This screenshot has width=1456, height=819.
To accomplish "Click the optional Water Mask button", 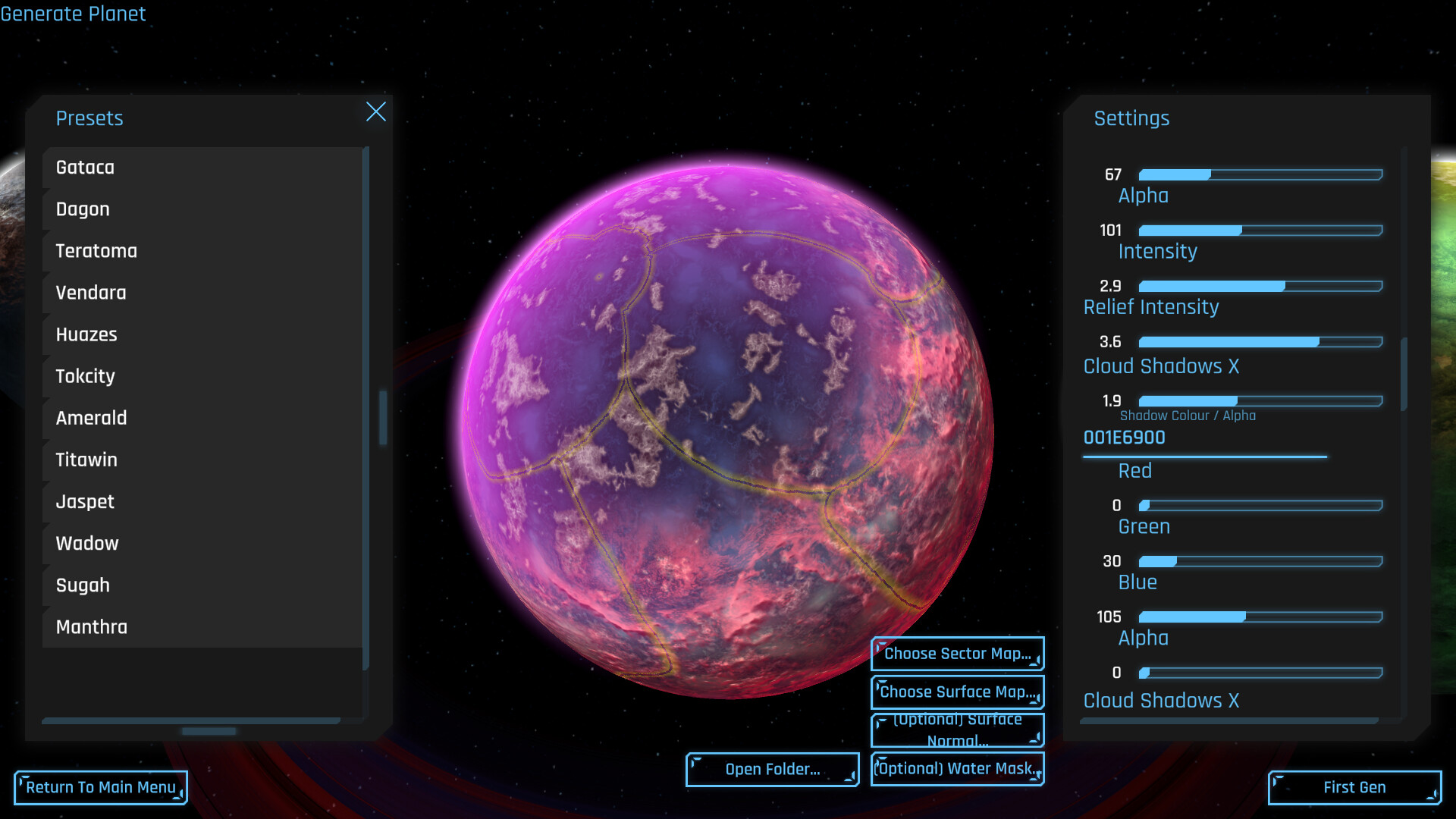I will [958, 769].
